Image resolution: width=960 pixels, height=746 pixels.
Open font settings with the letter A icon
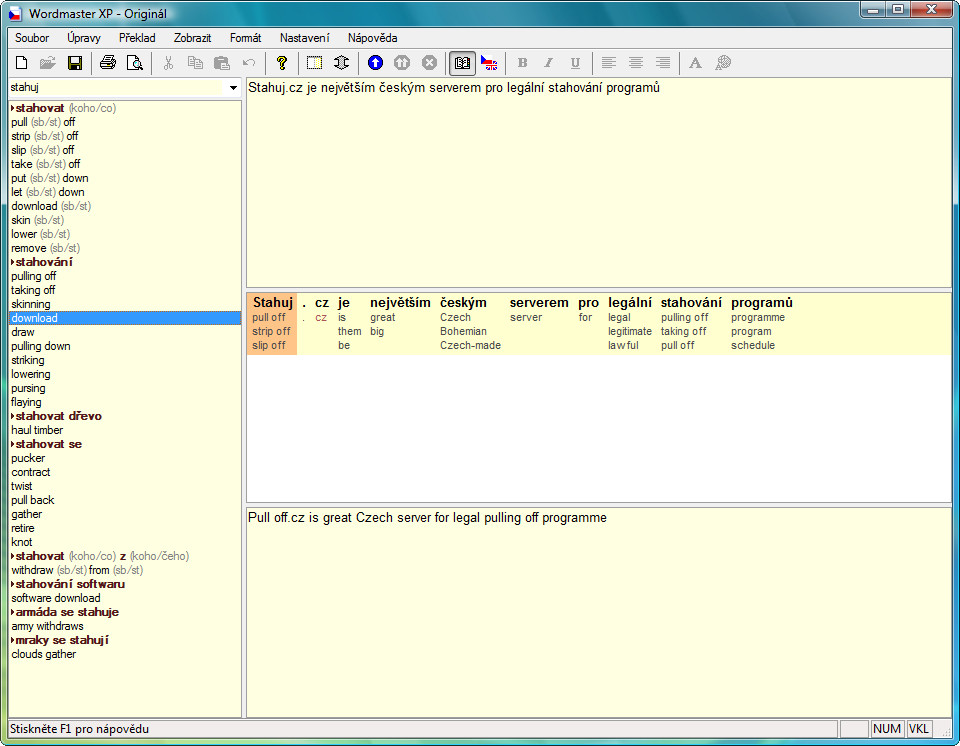pos(696,62)
